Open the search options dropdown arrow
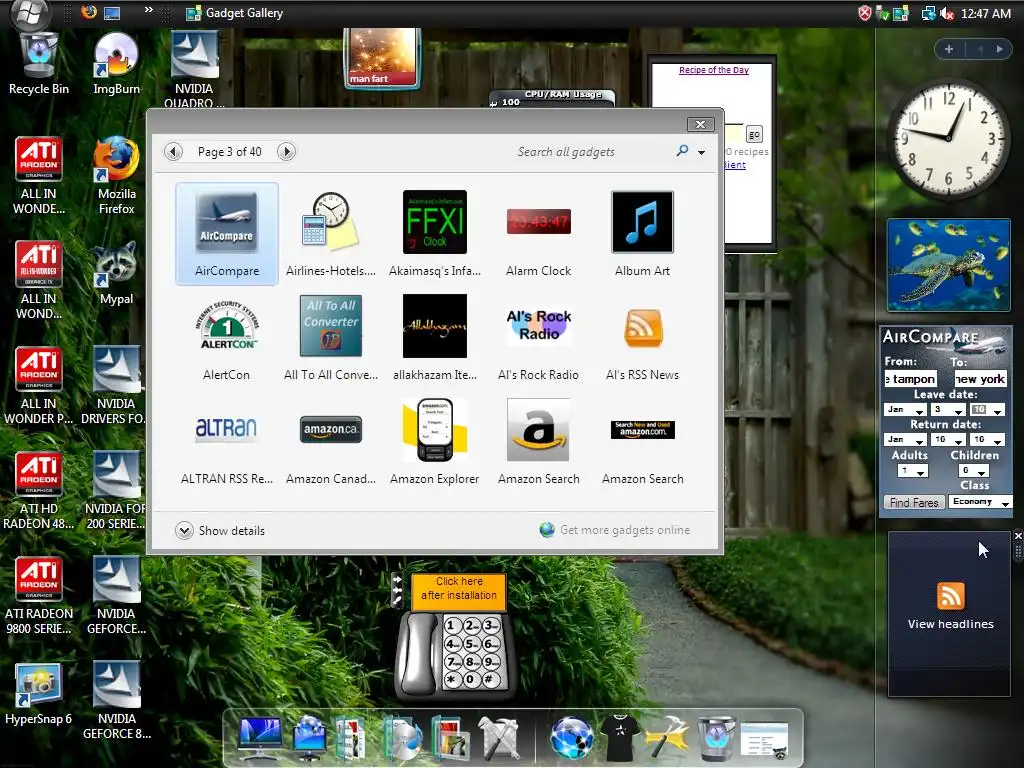 [701, 152]
